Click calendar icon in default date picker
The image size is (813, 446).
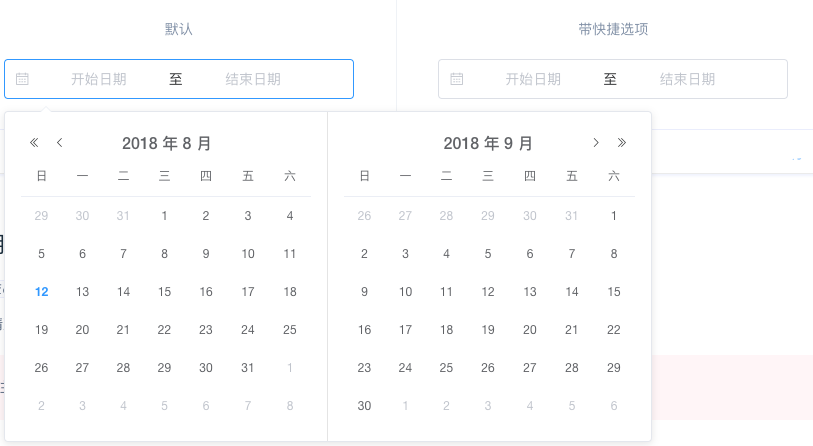coord(23,79)
